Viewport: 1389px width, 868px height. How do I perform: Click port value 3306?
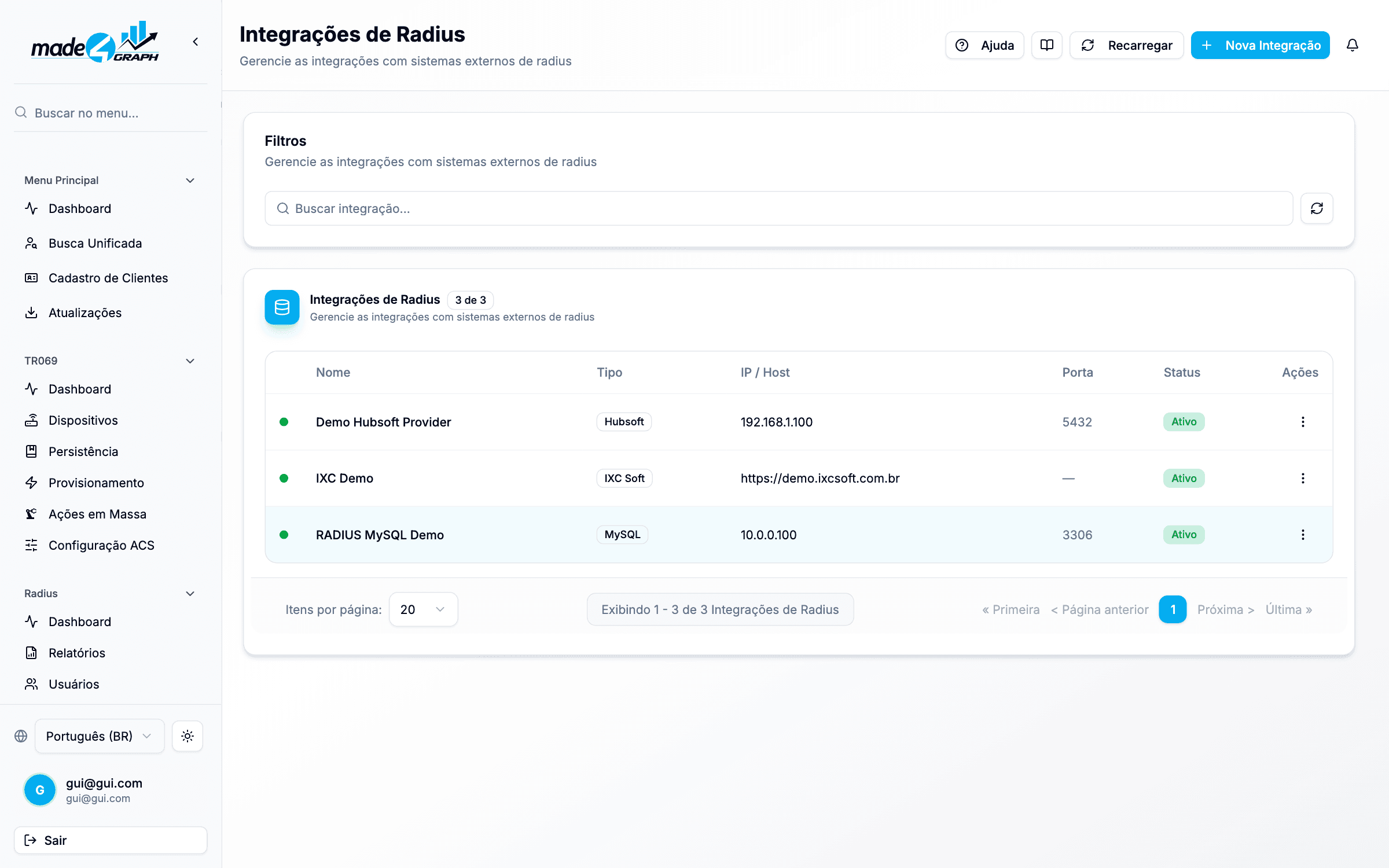coord(1077,535)
